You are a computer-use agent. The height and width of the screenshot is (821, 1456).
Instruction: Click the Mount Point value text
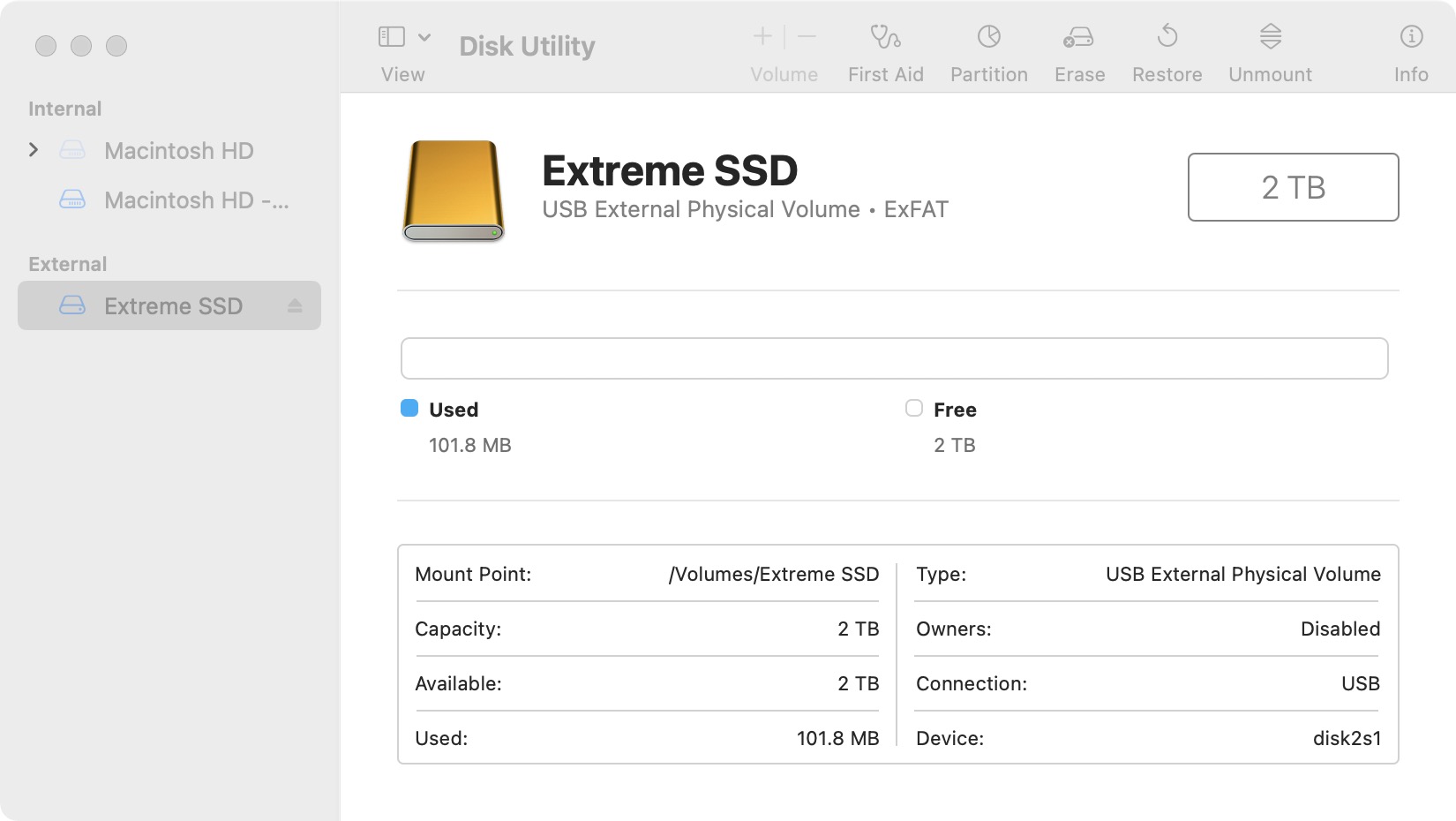773,574
